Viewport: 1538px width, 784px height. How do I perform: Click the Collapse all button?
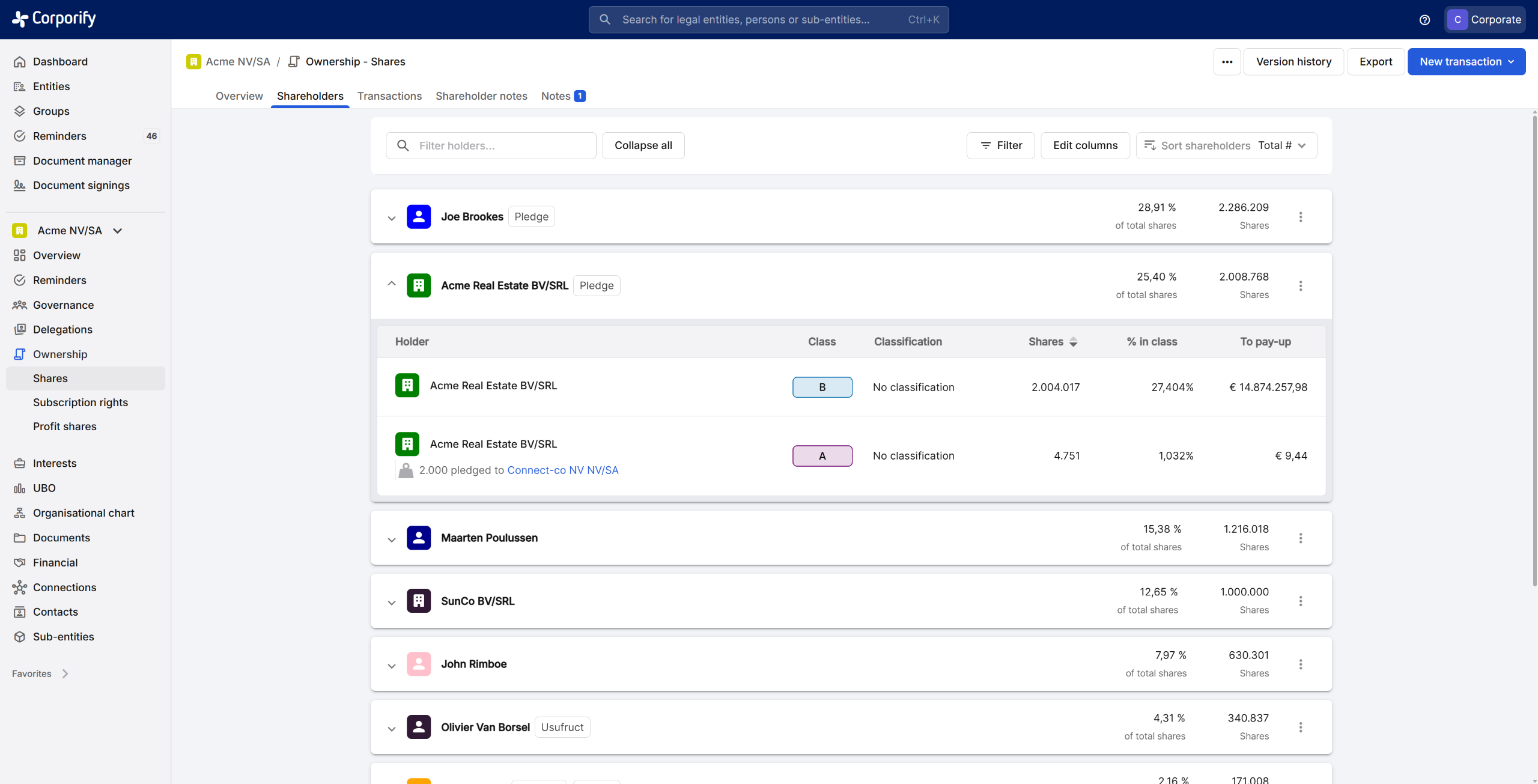pyautogui.click(x=643, y=145)
